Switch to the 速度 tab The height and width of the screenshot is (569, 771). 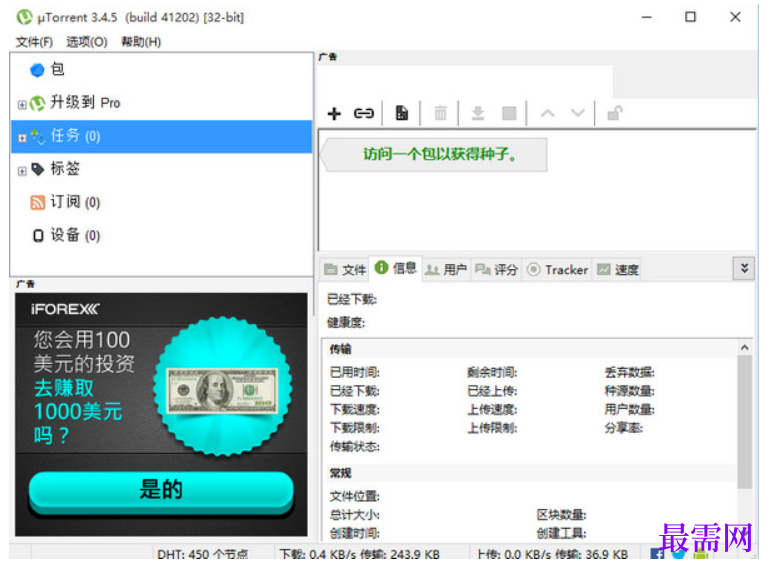point(618,270)
